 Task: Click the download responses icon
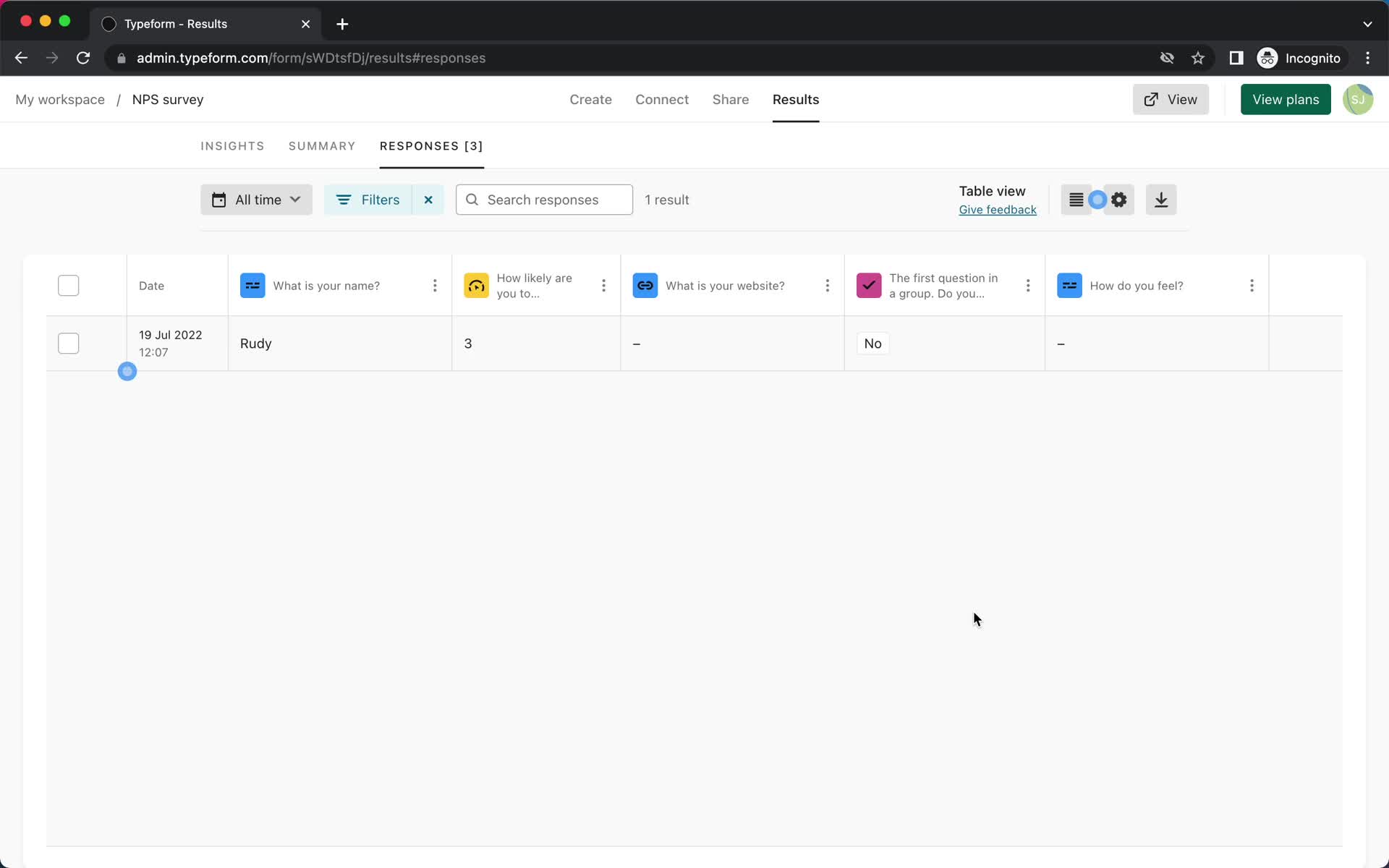(1160, 199)
